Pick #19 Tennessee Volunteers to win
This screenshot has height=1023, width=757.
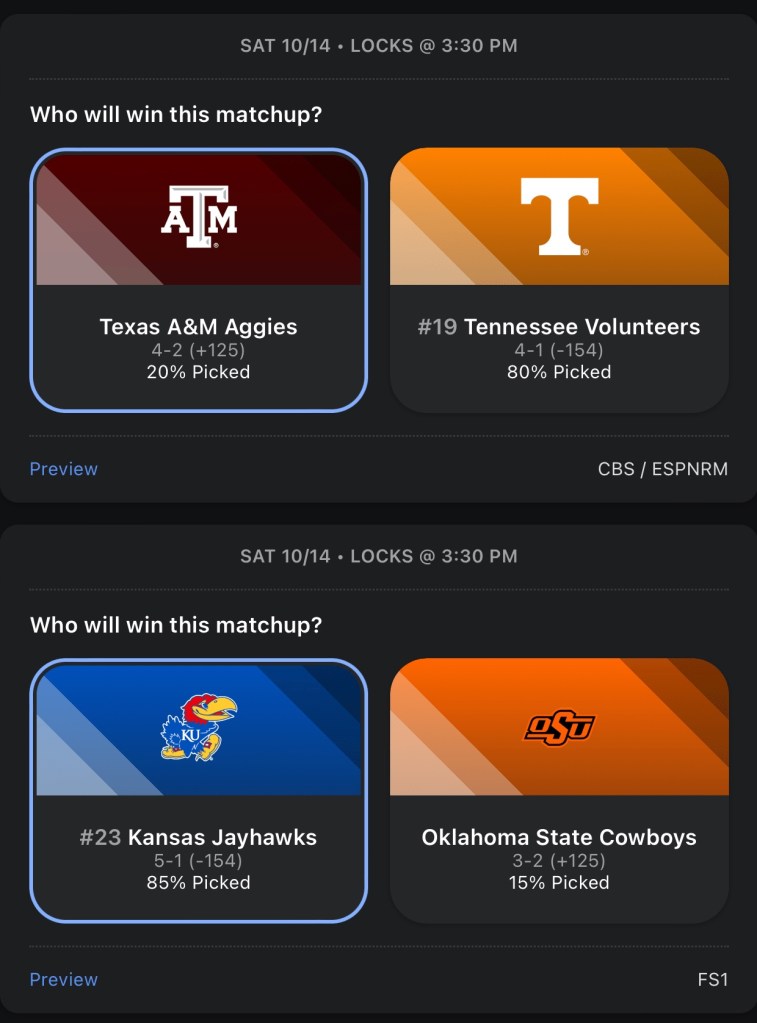pyautogui.click(x=559, y=327)
